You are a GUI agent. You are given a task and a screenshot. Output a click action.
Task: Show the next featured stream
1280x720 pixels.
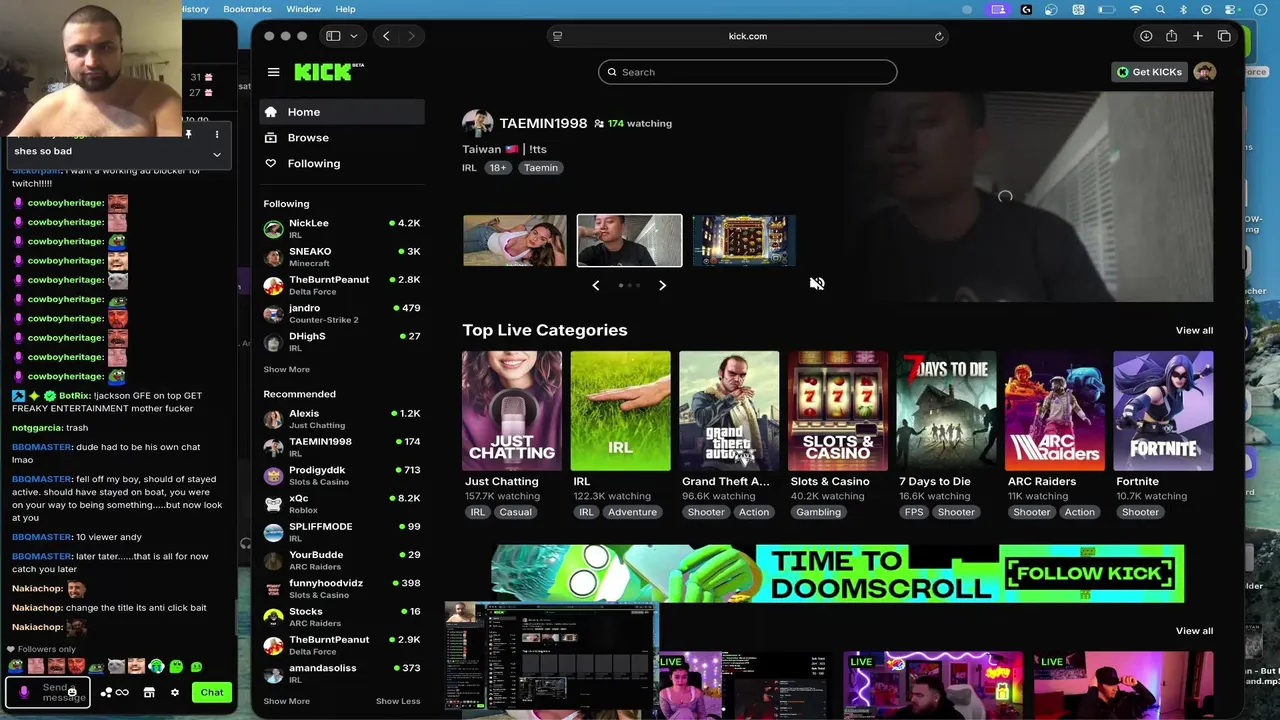662,285
